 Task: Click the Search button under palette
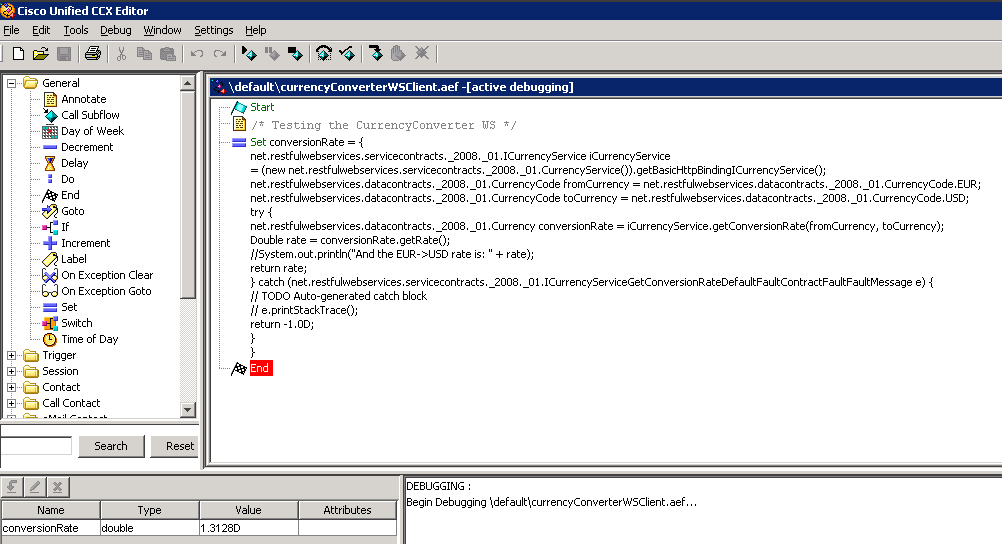tap(111, 446)
